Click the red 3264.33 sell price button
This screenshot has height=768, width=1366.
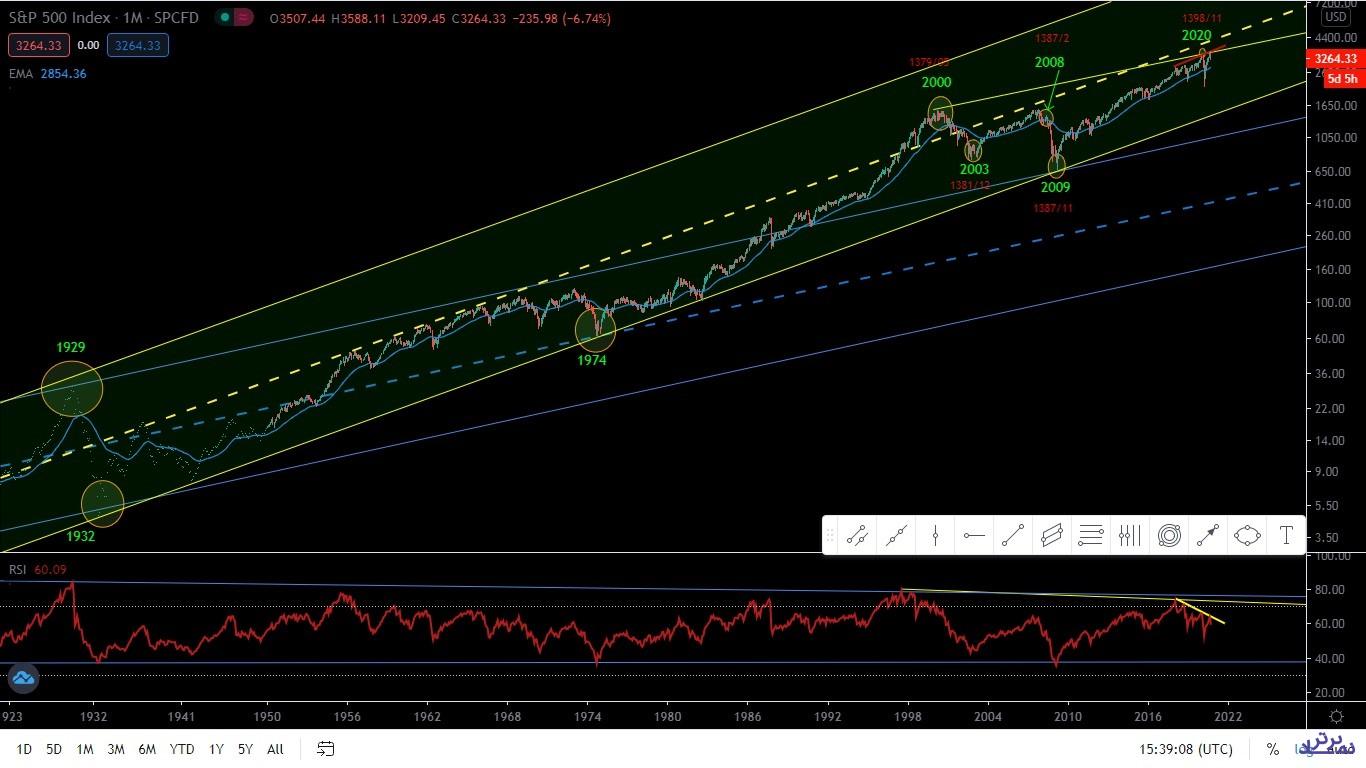coord(38,45)
